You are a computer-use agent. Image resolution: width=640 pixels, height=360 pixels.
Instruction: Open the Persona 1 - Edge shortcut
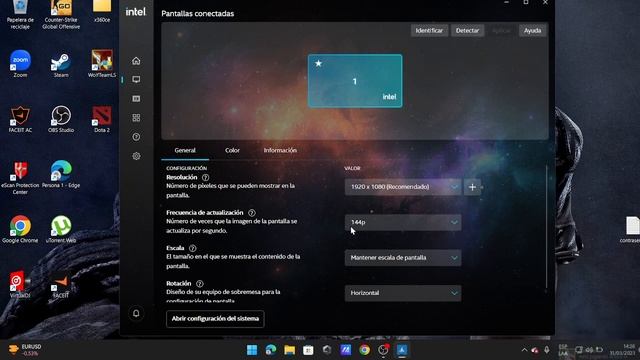61,174
